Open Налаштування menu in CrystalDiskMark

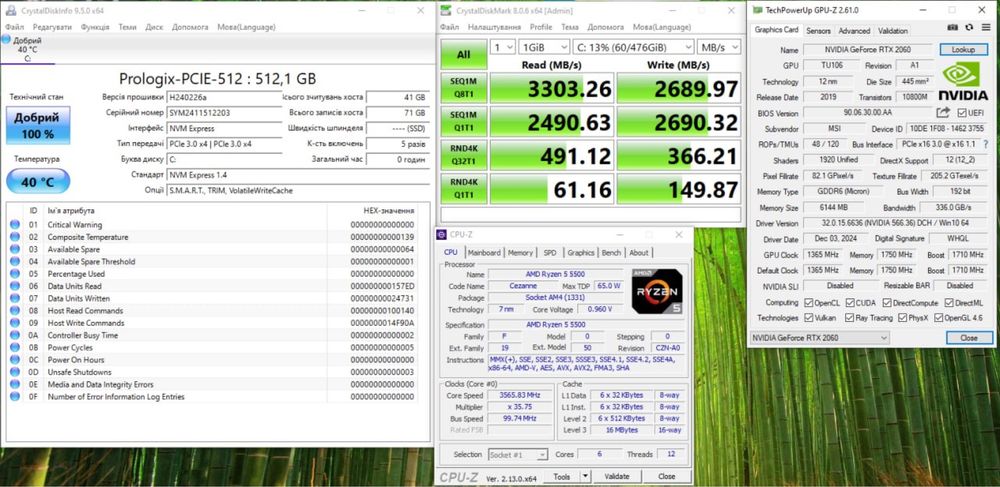coord(494,27)
